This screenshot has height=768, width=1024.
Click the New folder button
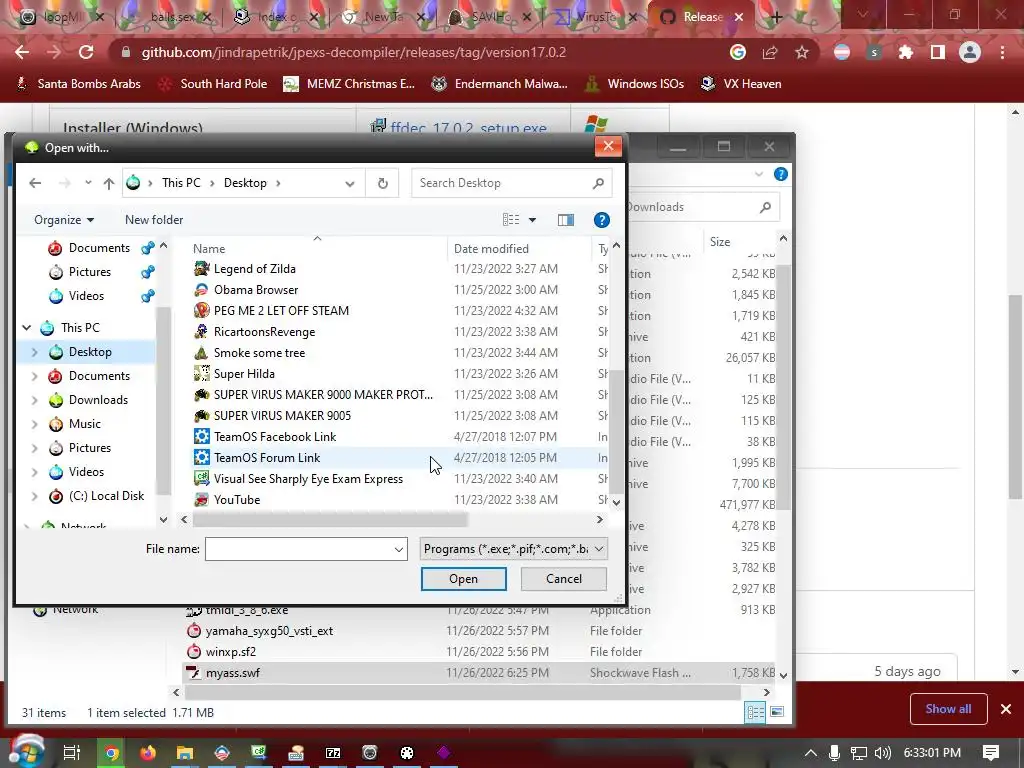coord(154,220)
